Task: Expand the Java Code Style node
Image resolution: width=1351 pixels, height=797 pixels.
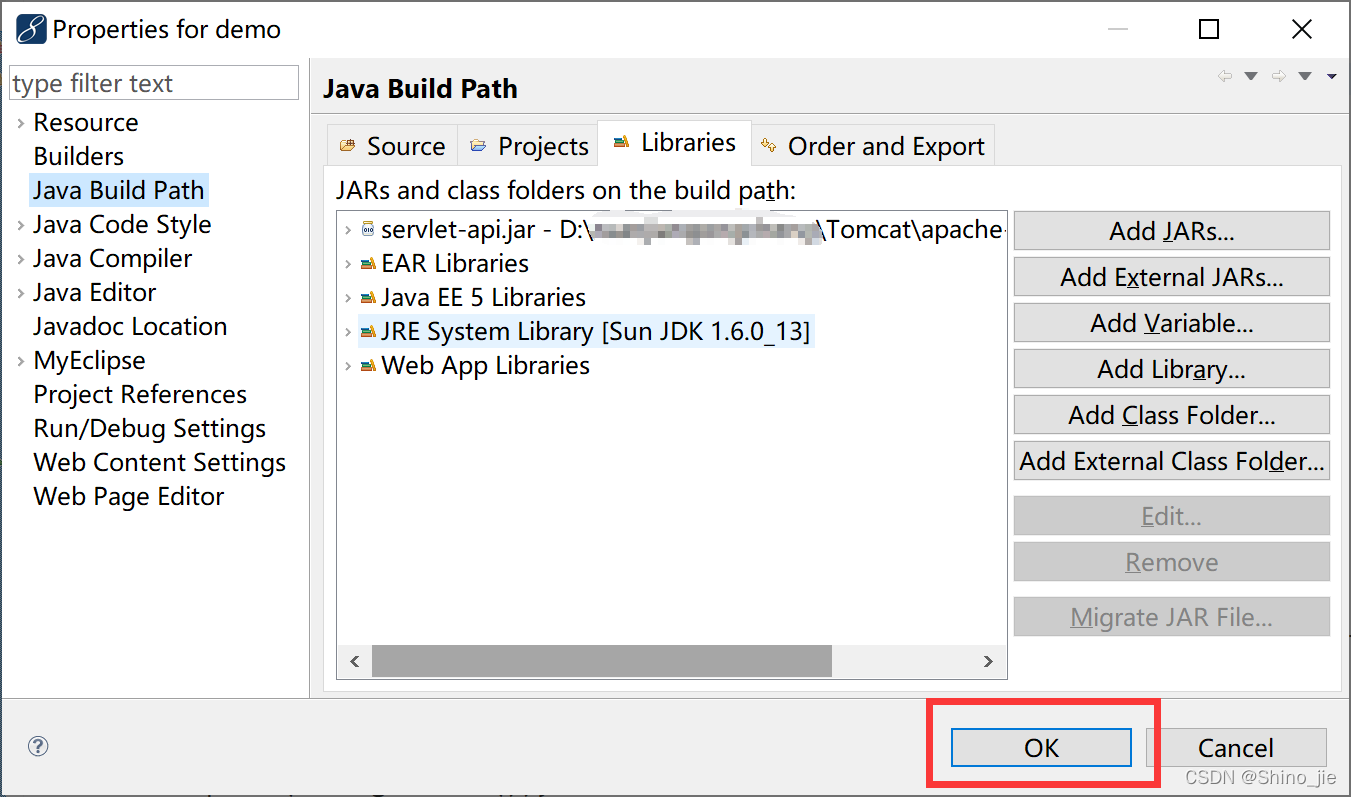Action: point(21,225)
